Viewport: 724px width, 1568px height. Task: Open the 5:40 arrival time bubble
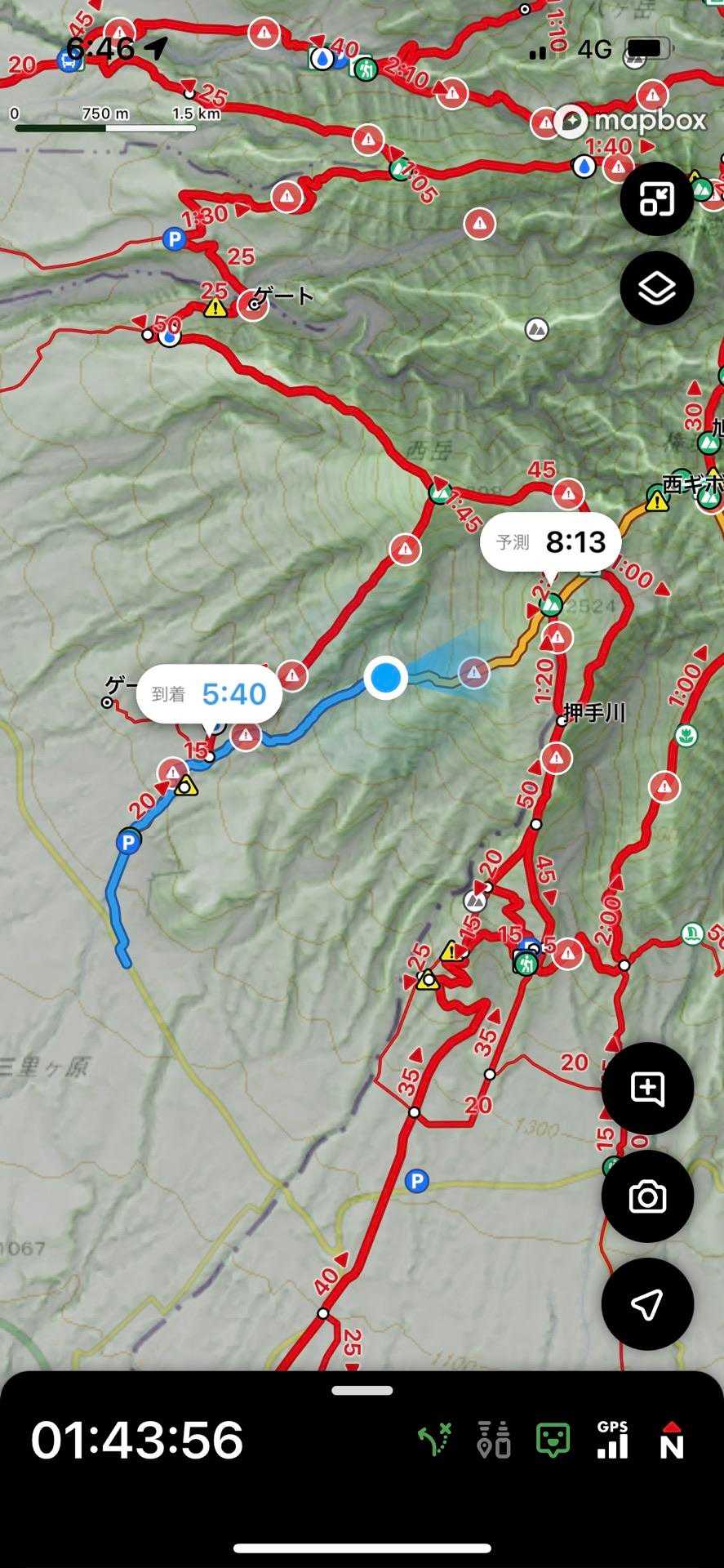(x=209, y=695)
